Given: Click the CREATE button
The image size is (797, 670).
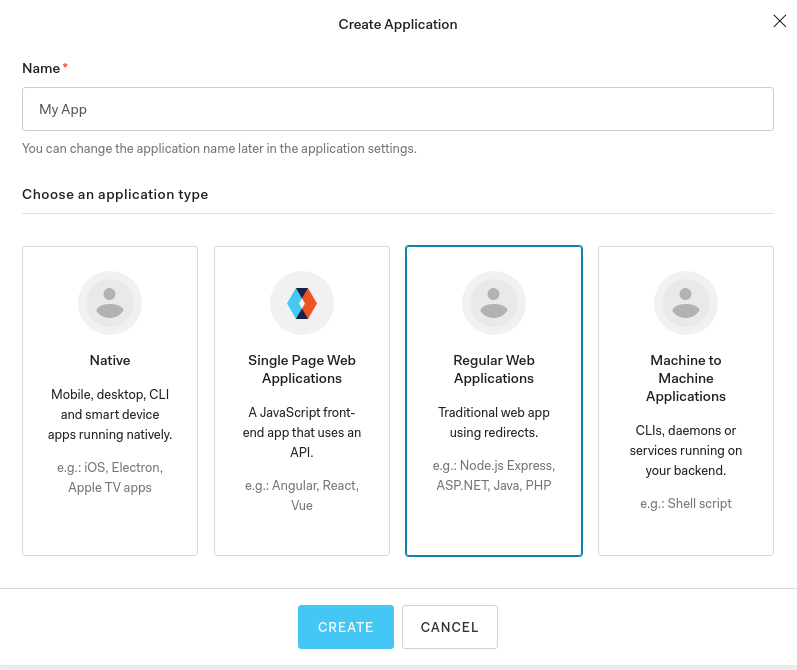Looking at the screenshot, I should coord(346,627).
